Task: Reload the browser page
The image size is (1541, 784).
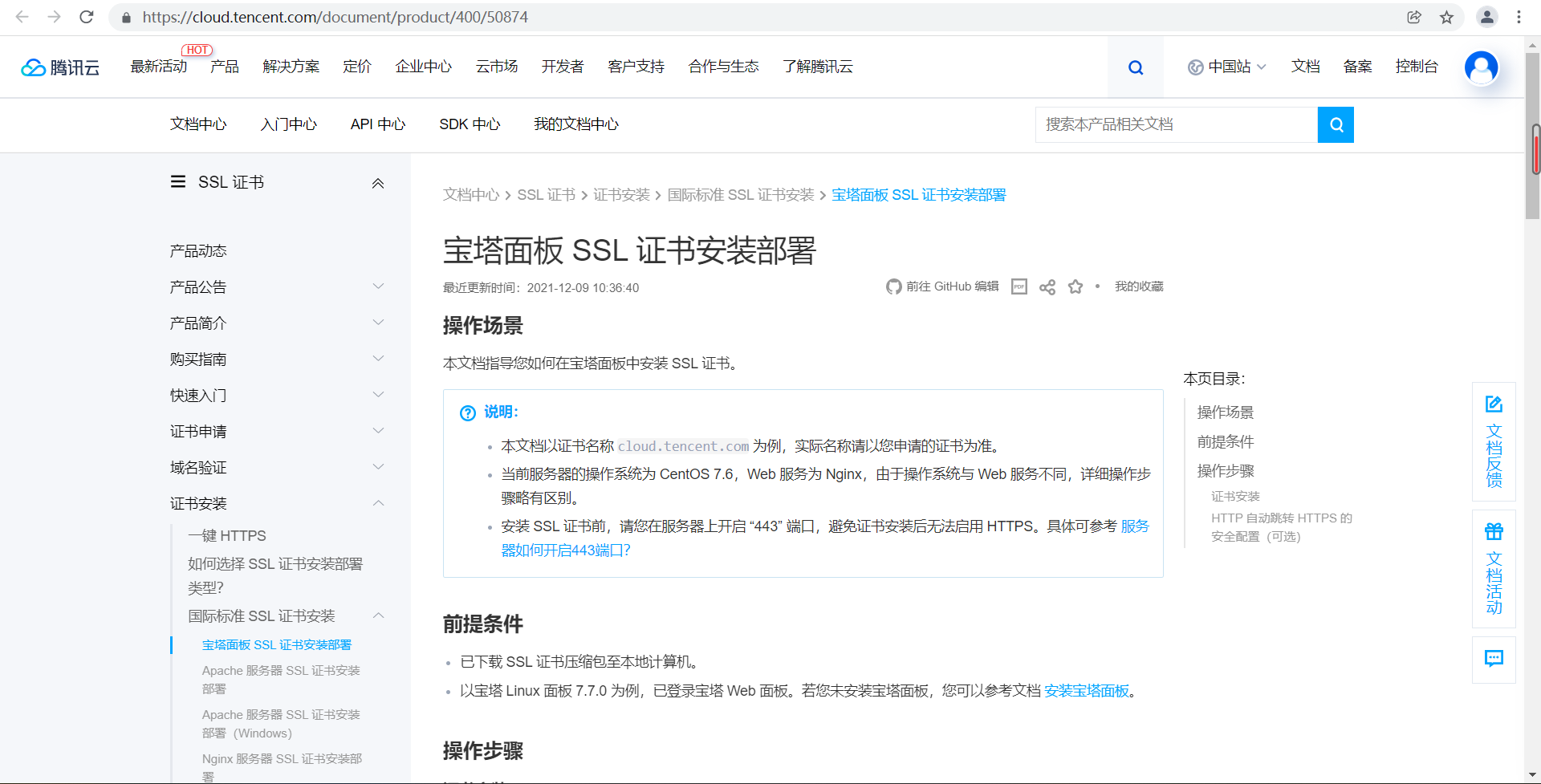Action: [x=87, y=17]
